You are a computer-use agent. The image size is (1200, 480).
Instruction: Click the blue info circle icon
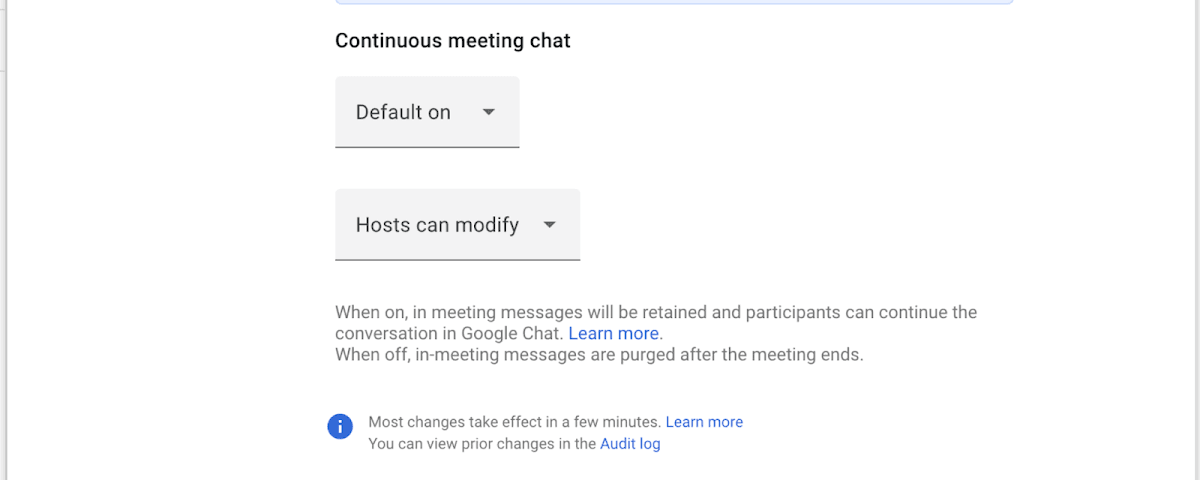(340, 426)
